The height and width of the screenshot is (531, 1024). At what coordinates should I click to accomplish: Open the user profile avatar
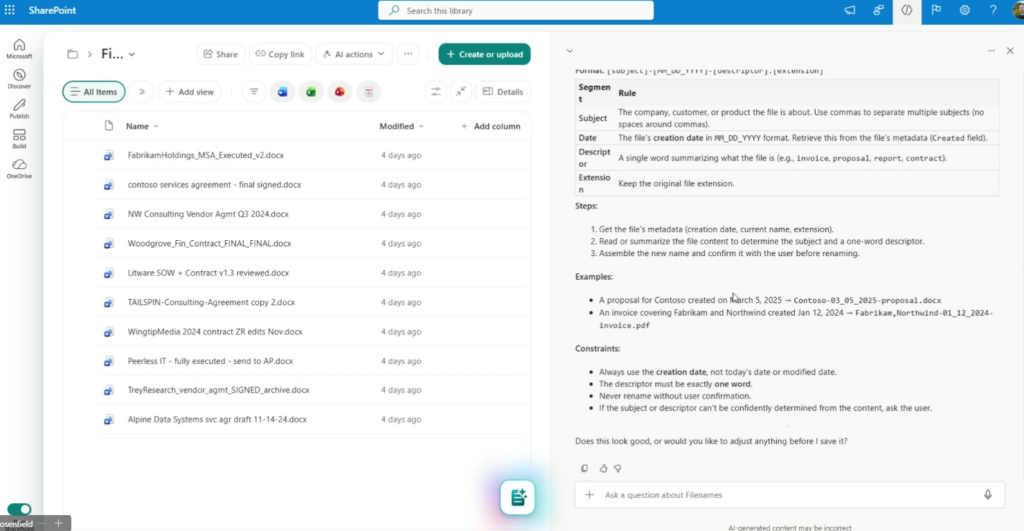tap(1017, 10)
